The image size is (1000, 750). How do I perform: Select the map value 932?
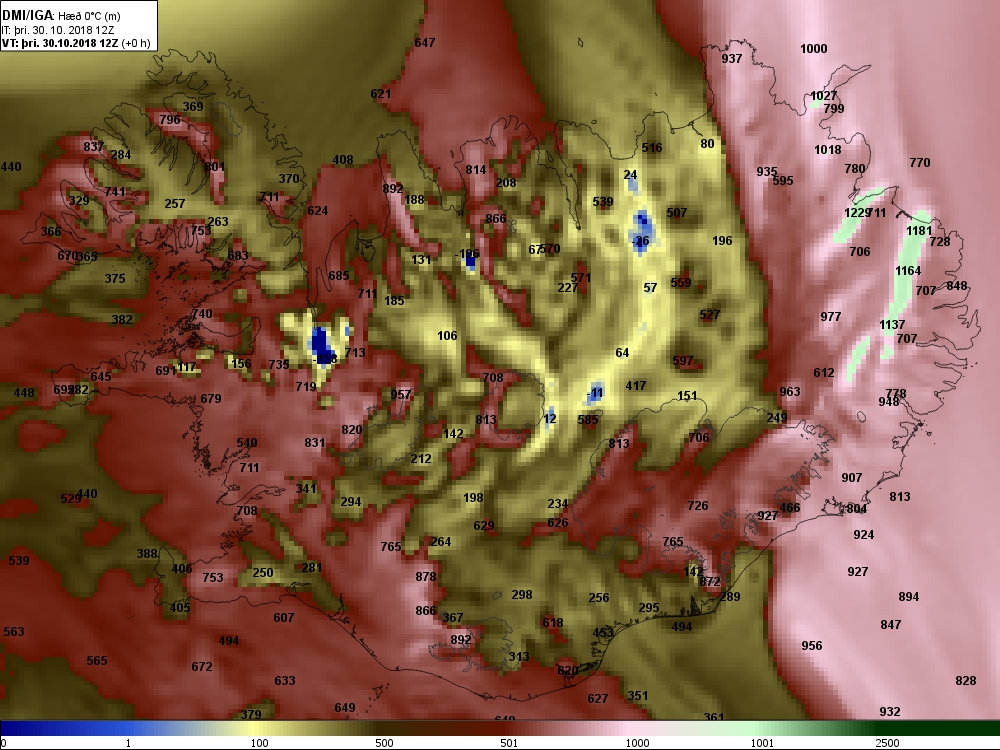890,712
